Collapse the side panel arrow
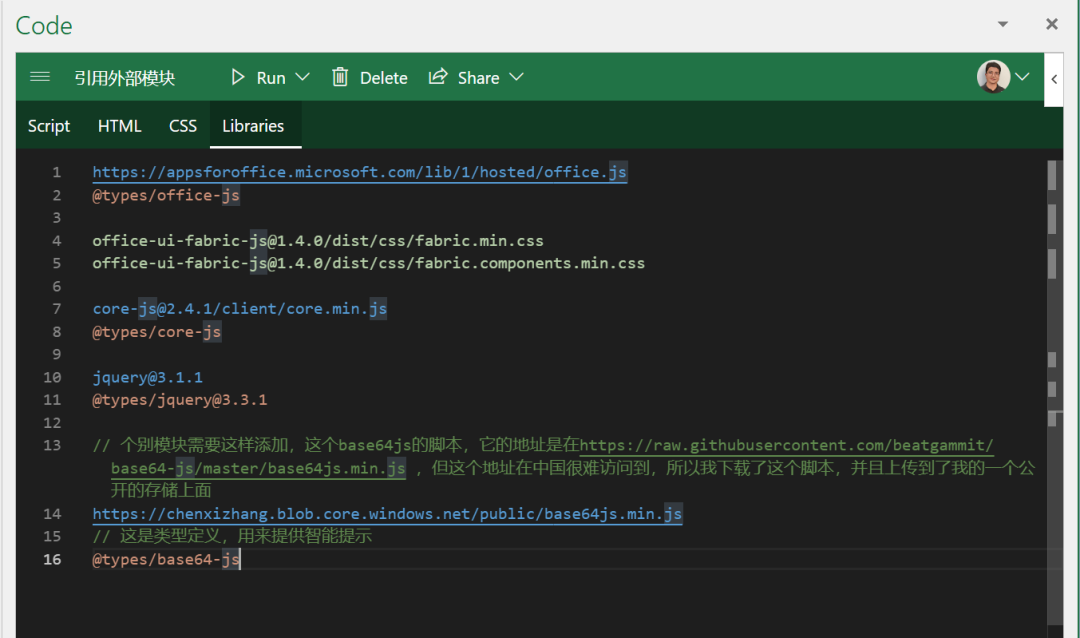The height and width of the screenshot is (638, 1080). click(1054, 79)
